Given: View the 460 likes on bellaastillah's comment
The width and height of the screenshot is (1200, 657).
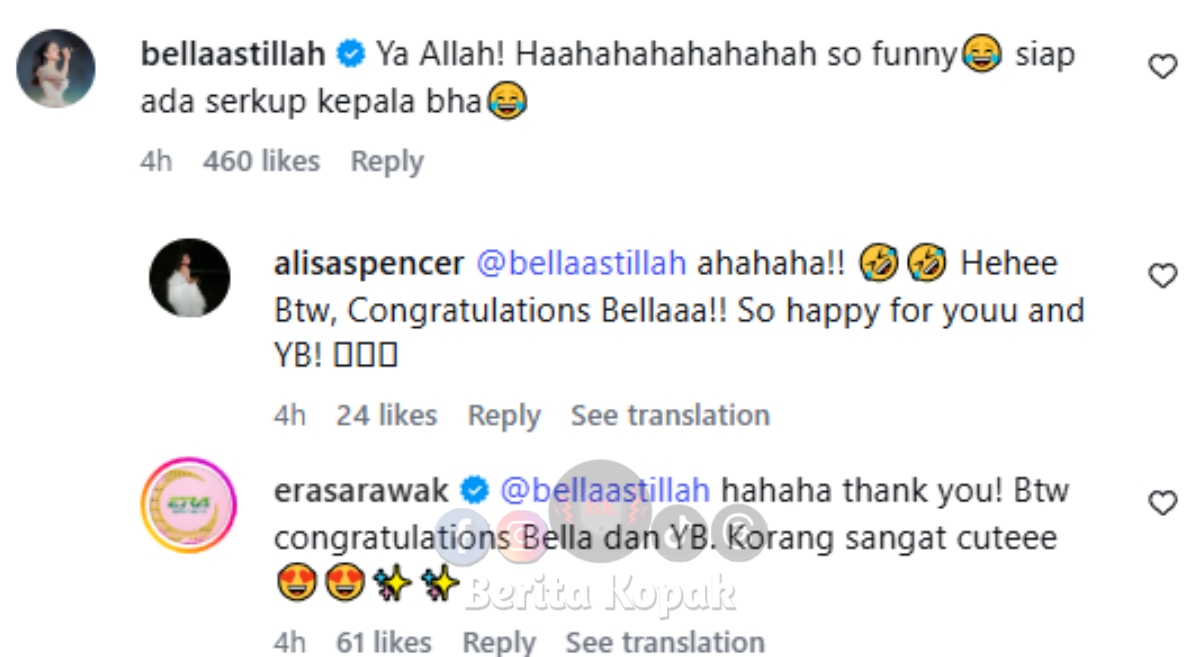Looking at the screenshot, I should (x=261, y=162).
